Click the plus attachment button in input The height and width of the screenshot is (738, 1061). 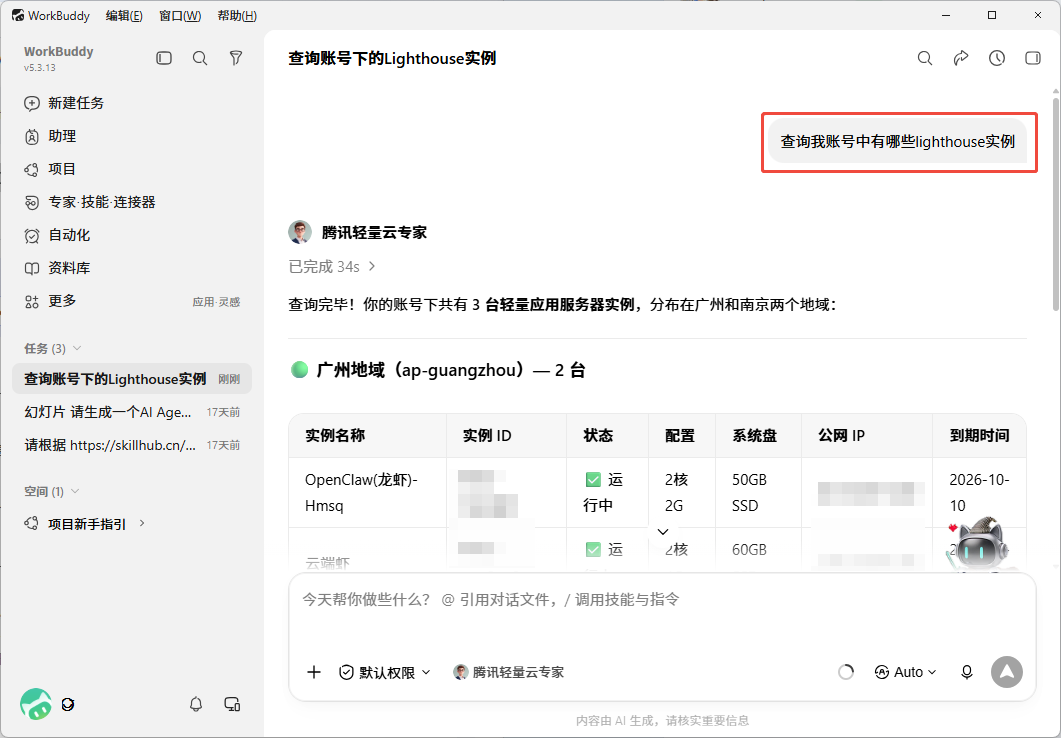(x=313, y=672)
